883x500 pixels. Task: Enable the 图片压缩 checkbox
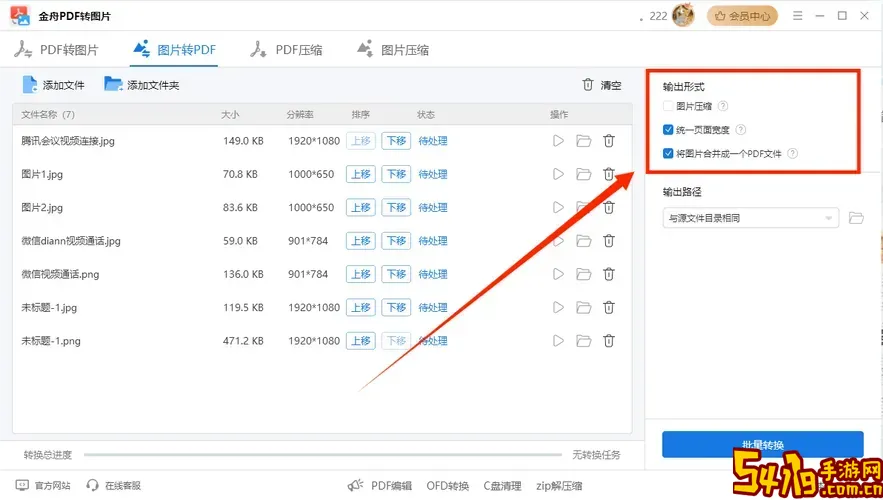(668, 106)
